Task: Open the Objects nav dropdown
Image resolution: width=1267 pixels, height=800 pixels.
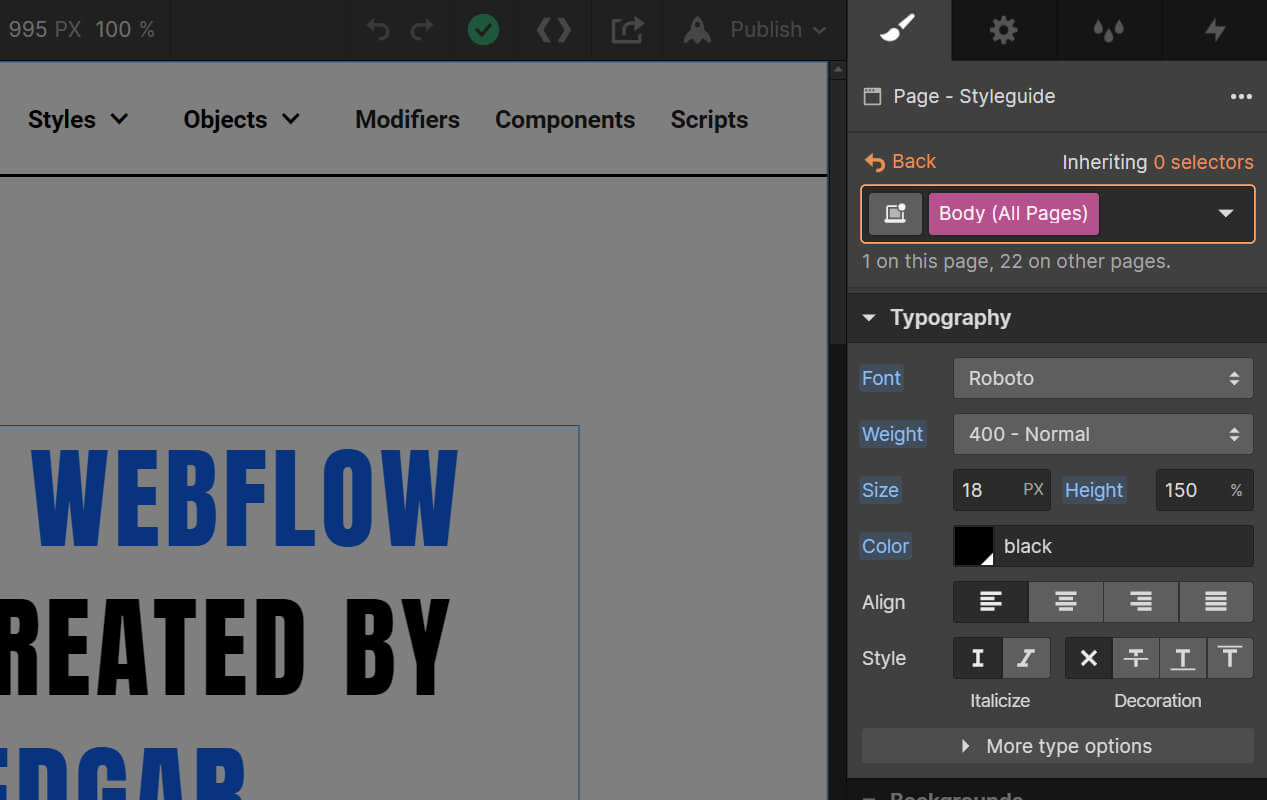Action: (x=241, y=119)
